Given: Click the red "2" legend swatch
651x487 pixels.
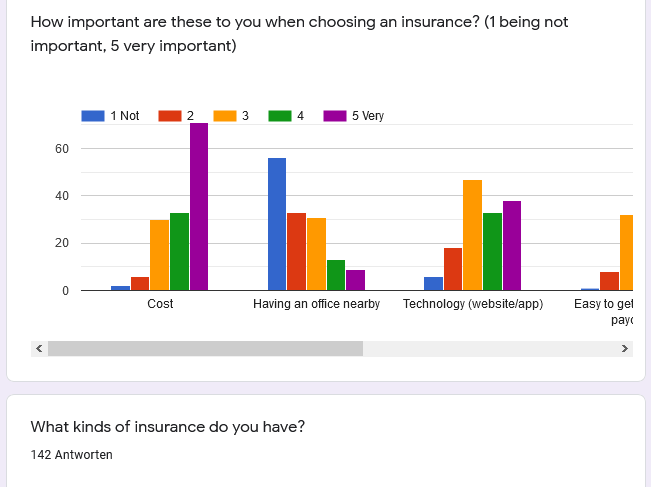Looking at the screenshot, I should coord(170,116).
